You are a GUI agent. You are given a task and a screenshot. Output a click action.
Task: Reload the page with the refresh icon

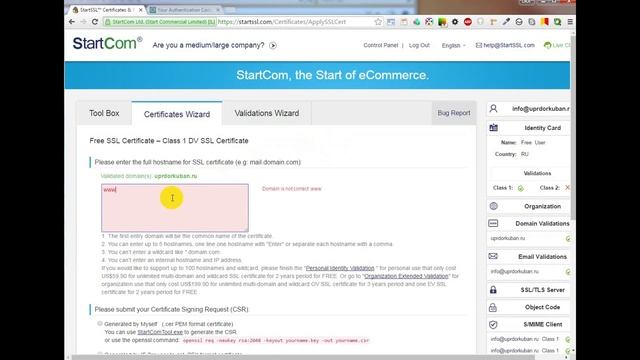[x=95, y=22]
